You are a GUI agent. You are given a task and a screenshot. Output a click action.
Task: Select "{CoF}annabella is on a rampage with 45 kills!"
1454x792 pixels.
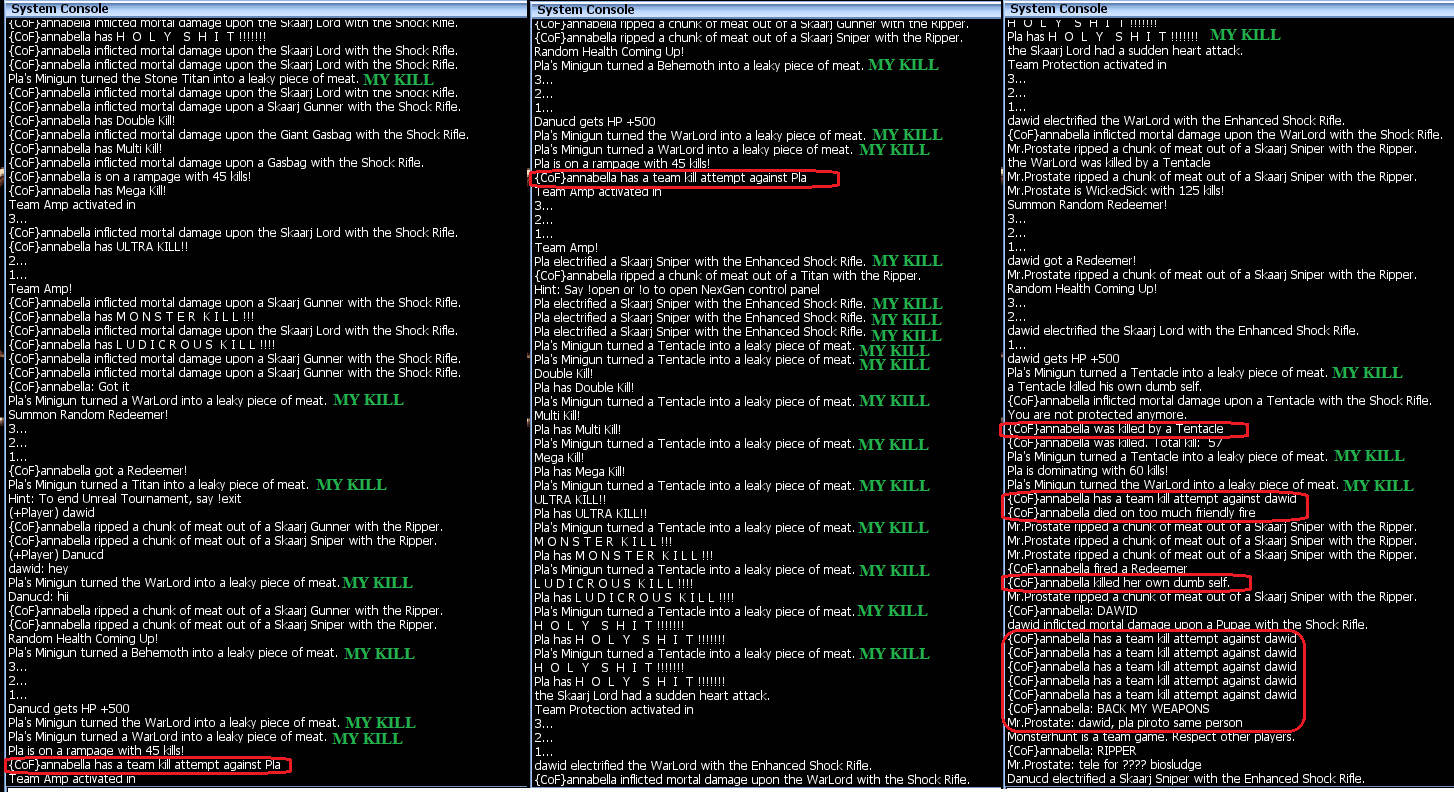click(x=130, y=176)
